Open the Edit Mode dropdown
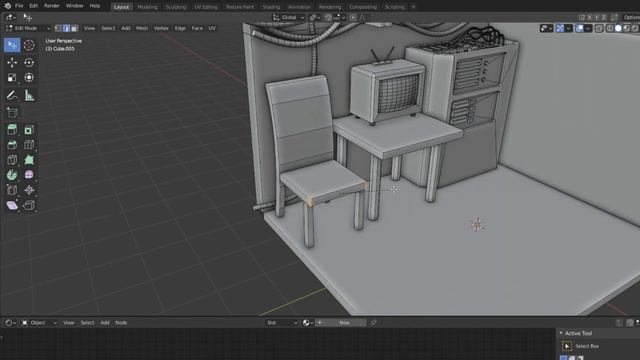This screenshot has height=360, width=640. pos(28,28)
